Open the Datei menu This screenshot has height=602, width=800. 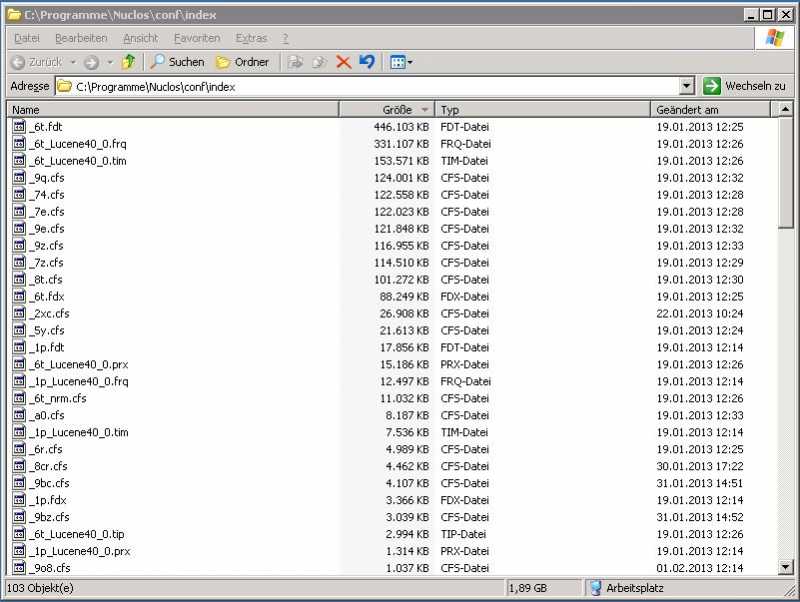tap(27, 38)
